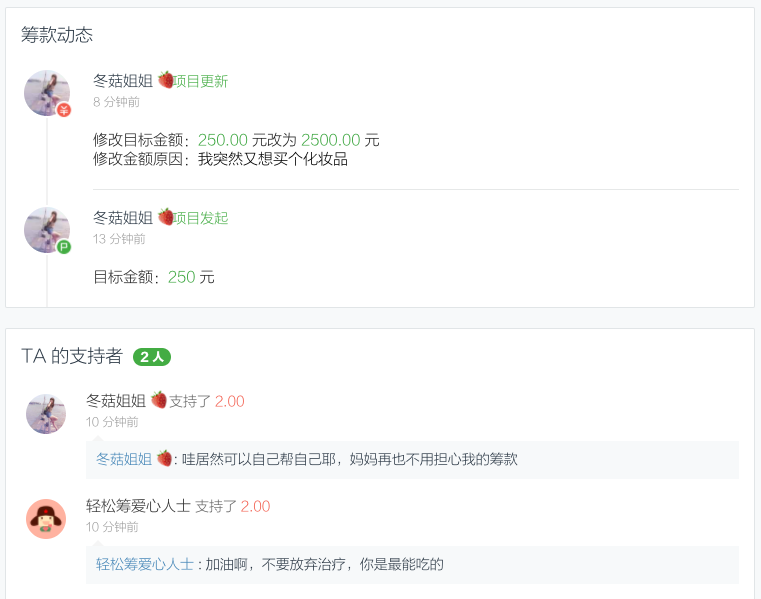Click the red yuan badge on the update avatar

(x=64, y=110)
